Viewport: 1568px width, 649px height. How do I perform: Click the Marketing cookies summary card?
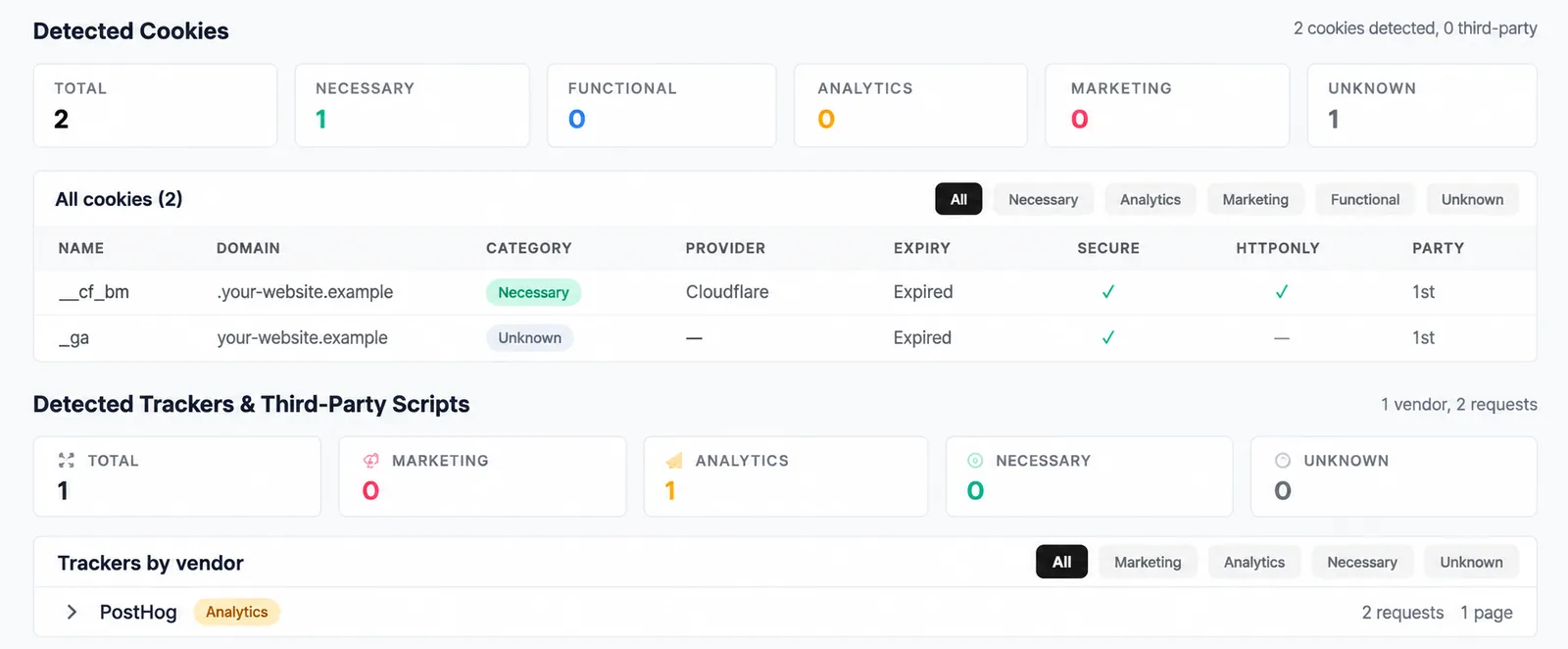pos(1167,106)
